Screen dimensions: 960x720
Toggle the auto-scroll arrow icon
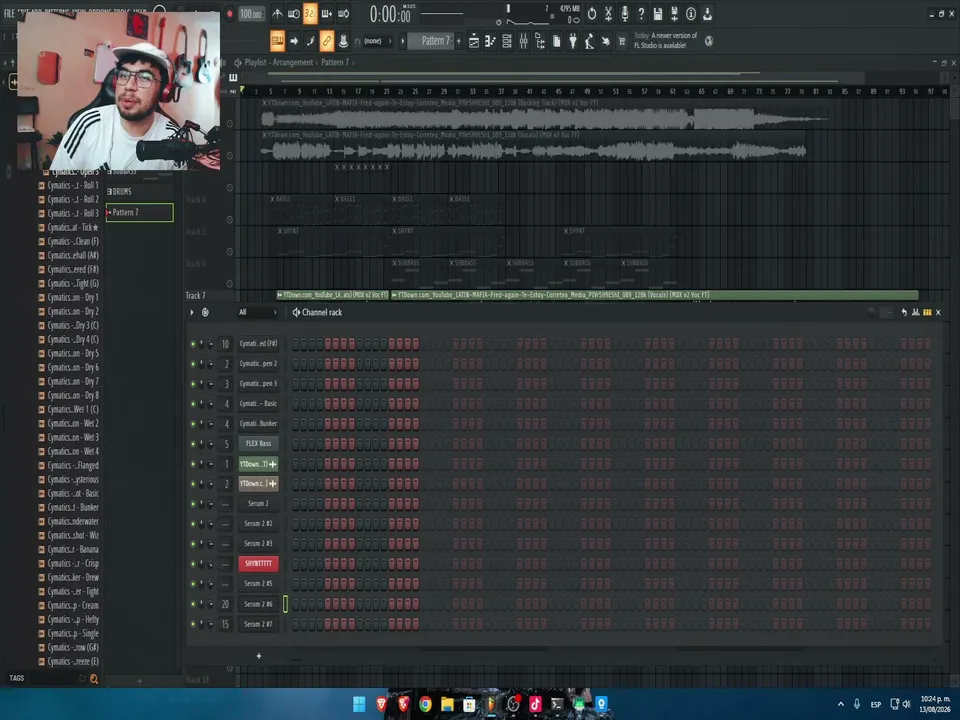click(x=294, y=41)
